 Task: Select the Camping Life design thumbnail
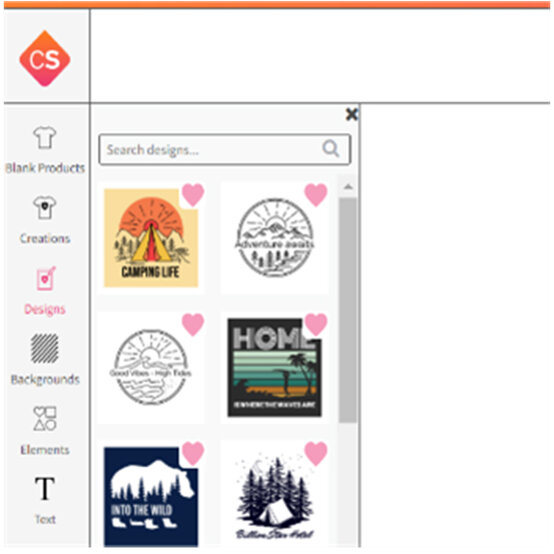151,238
